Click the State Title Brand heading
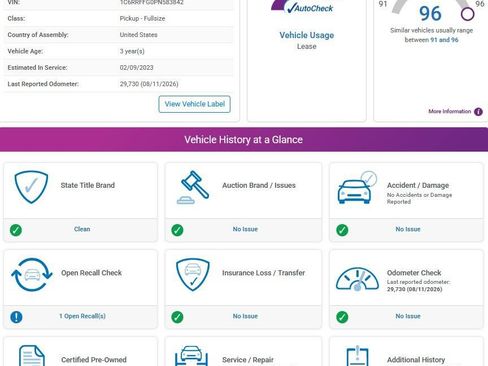Screen dimensions: 488x366 click(88, 185)
